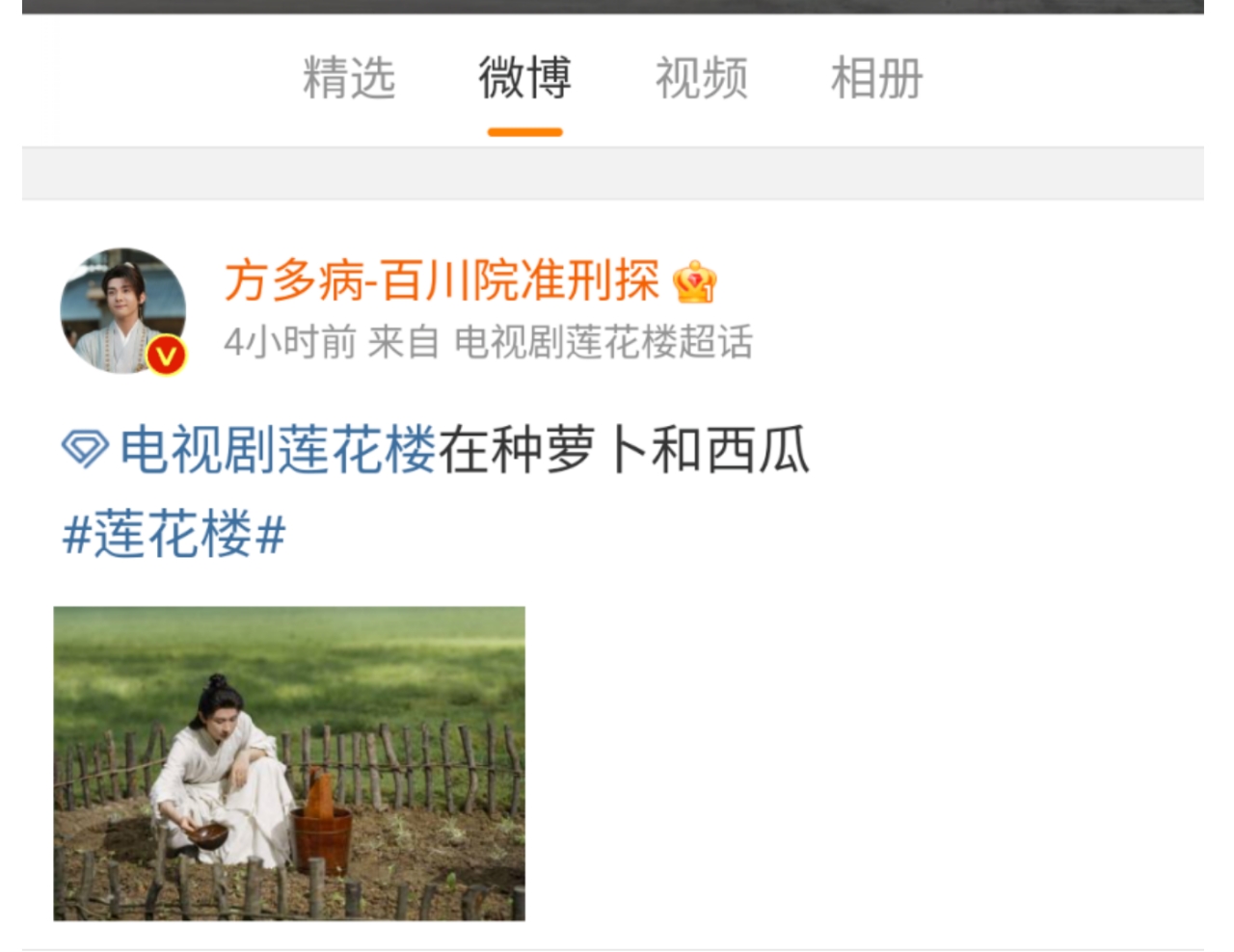
Task: Open the 精选 tab
Action: click(x=349, y=78)
